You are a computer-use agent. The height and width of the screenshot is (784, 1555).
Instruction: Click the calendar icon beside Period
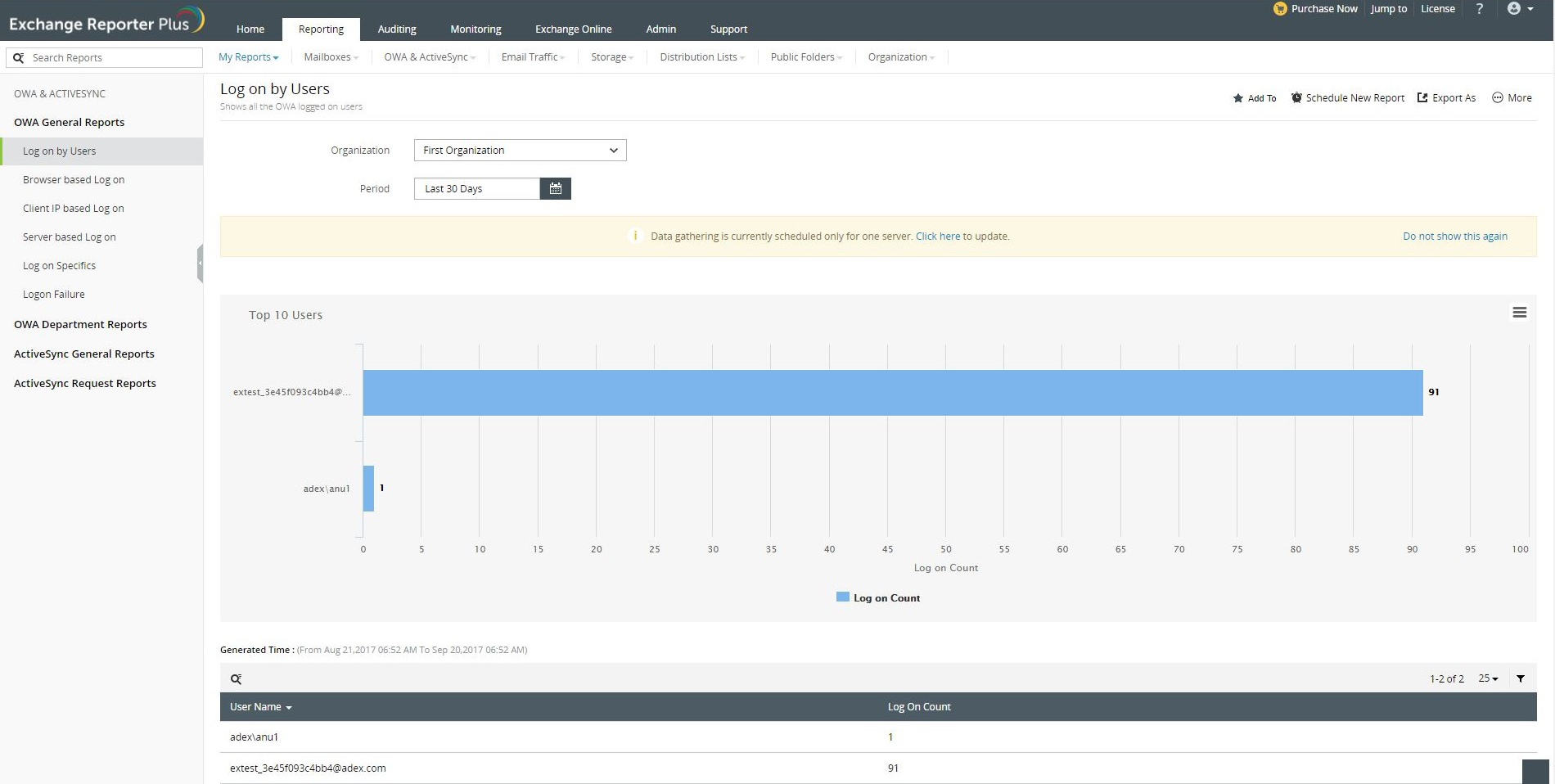(555, 189)
